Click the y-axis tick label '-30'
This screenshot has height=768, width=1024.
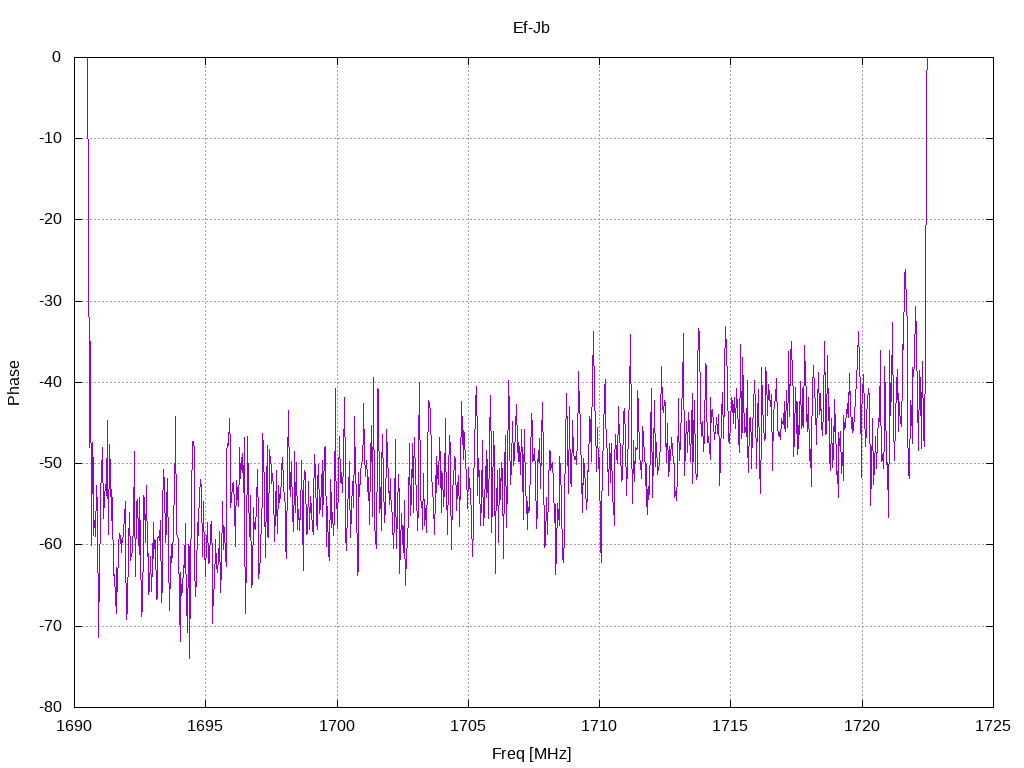coord(50,301)
